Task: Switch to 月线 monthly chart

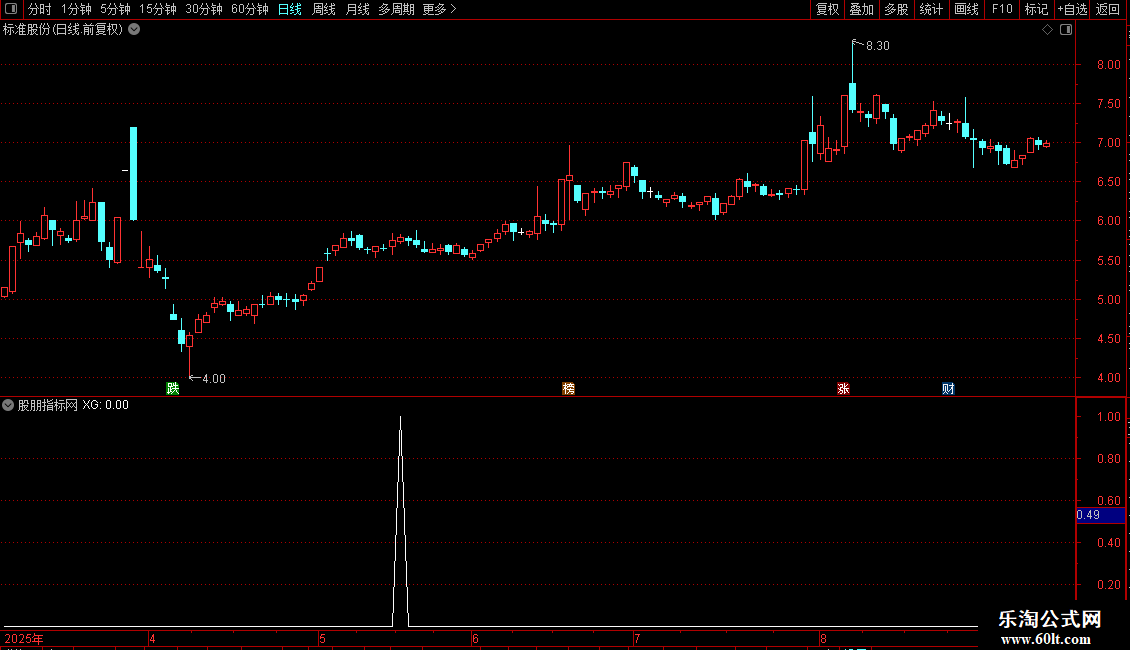Action: pyautogui.click(x=357, y=9)
